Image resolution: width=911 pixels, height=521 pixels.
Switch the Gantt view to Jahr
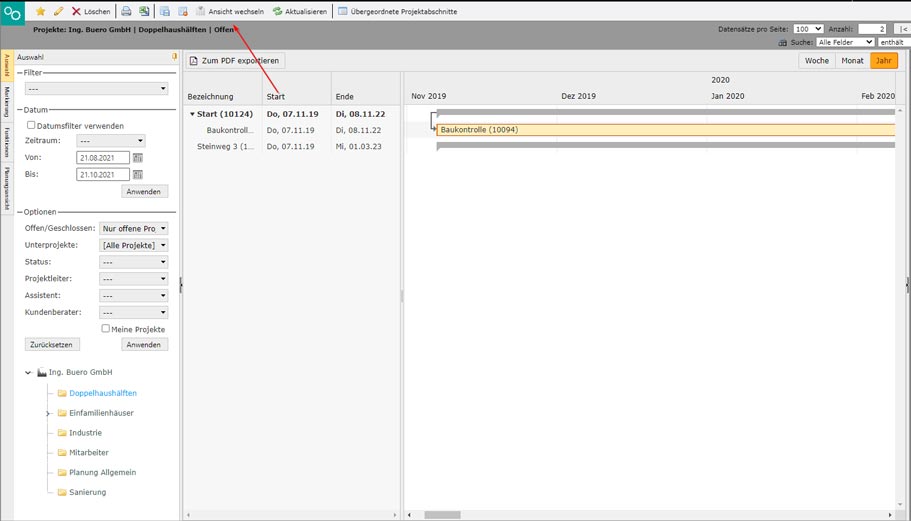(884, 60)
